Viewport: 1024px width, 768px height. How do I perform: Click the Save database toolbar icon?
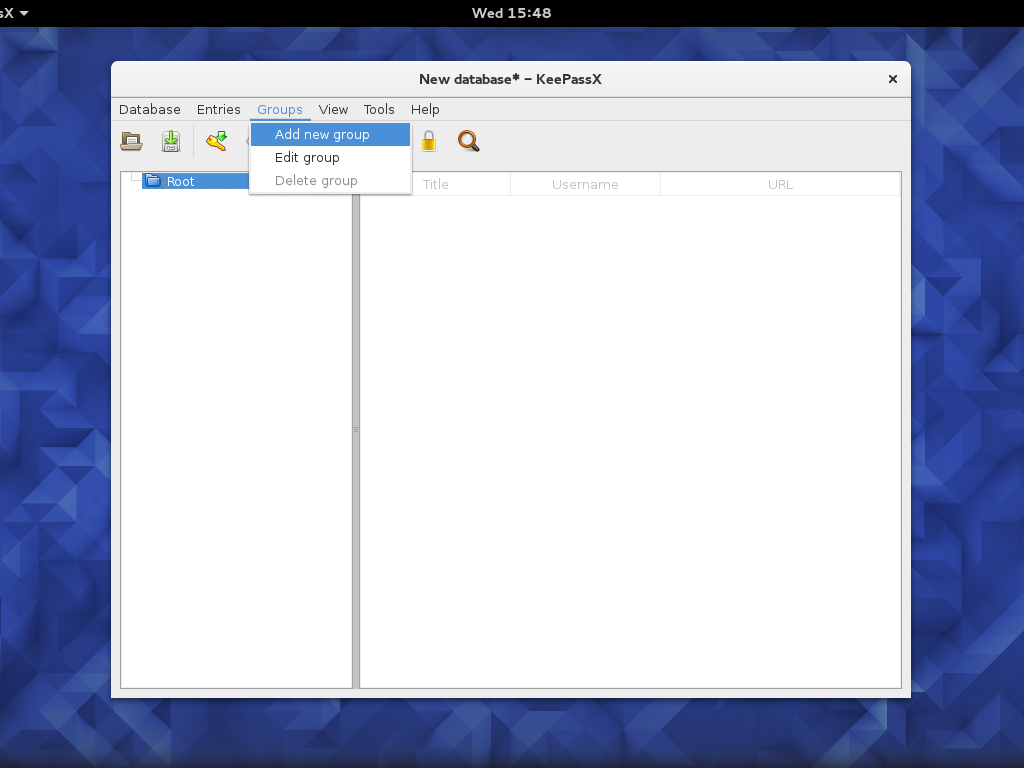pos(171,141)
